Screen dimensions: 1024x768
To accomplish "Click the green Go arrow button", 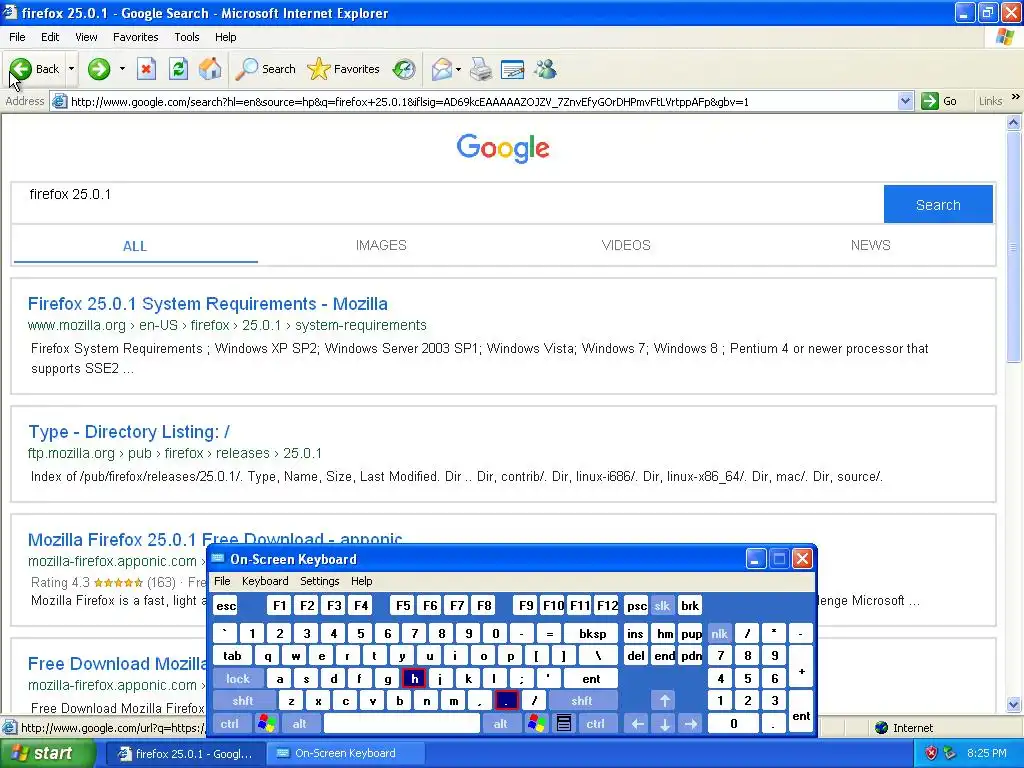I will (930, 101).
